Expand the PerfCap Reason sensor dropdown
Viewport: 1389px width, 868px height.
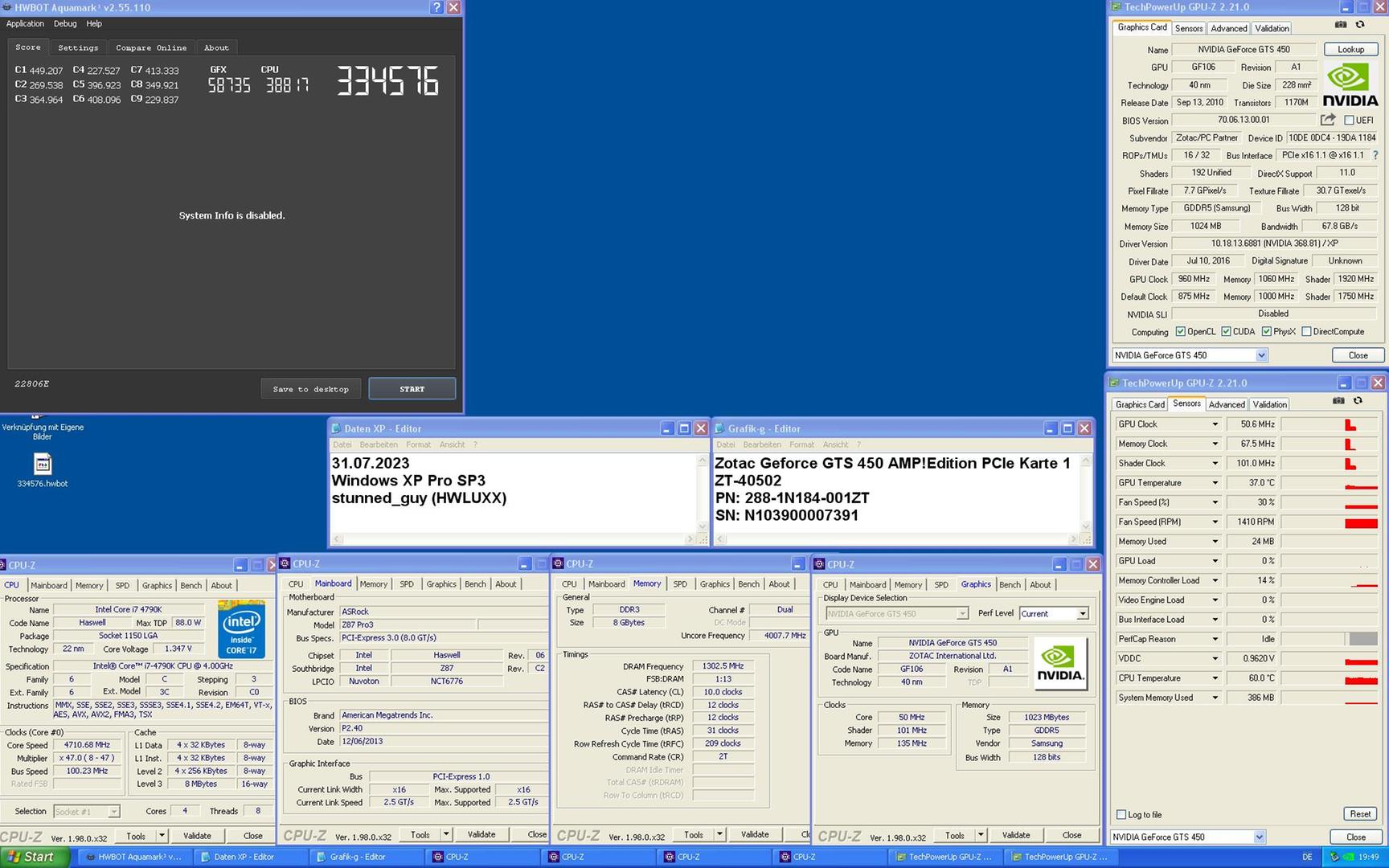pyautogui.click(x=1215, y=640)
